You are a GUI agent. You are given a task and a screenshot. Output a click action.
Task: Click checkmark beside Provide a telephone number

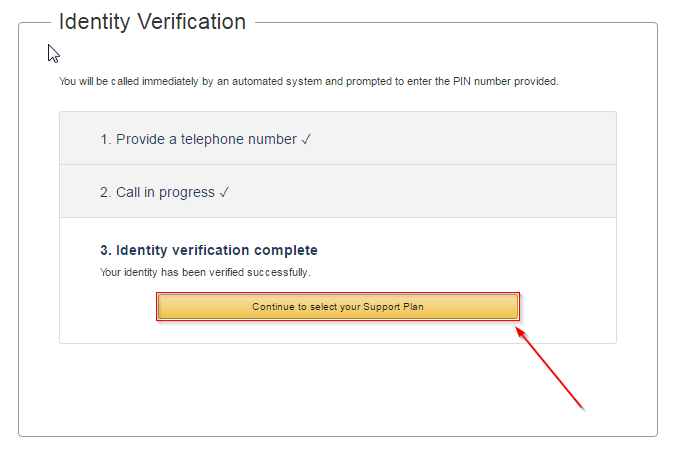pyautogui.click(x=306, y=139)
